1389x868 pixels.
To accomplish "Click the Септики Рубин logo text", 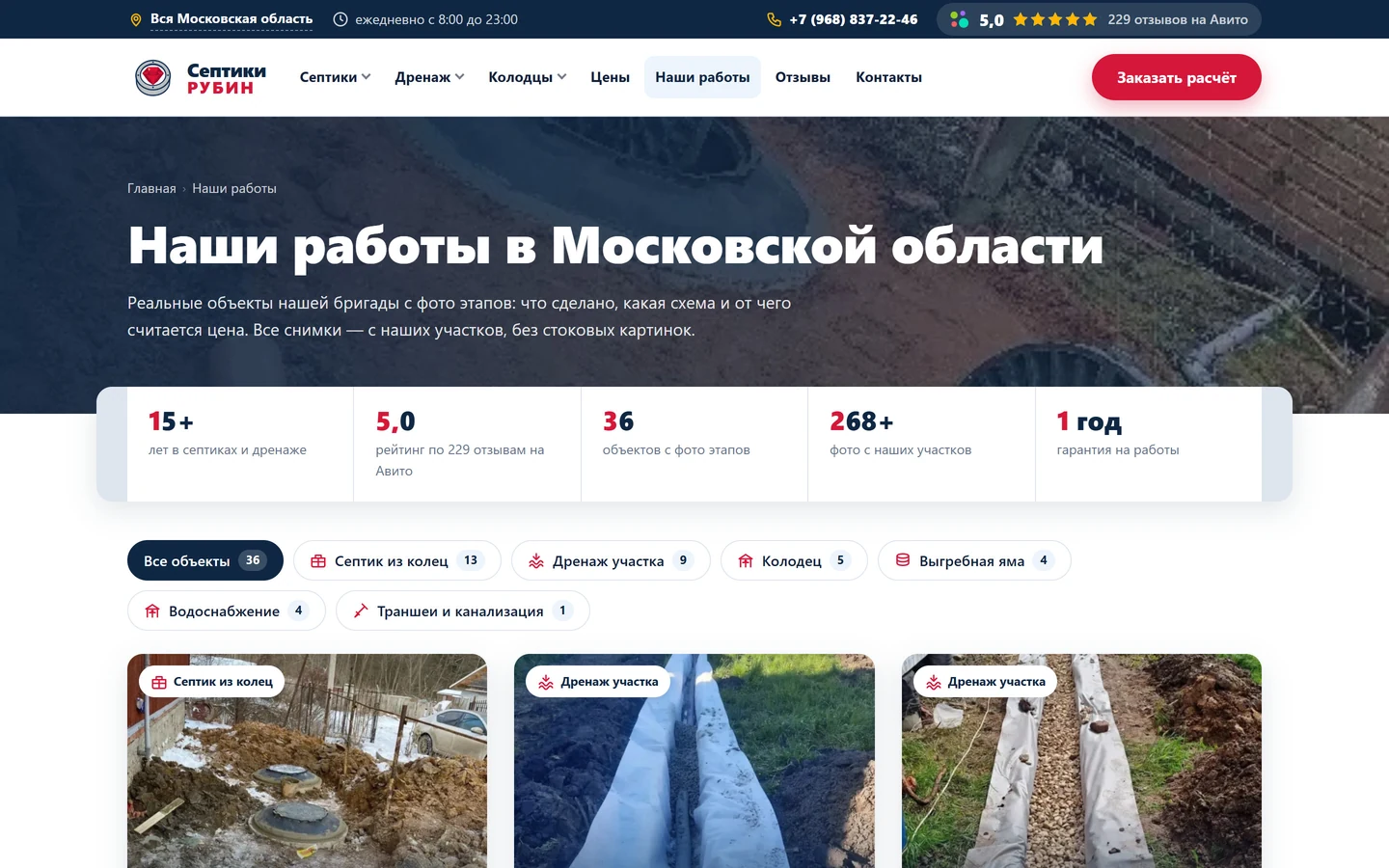I will click(x=227, y=78).
